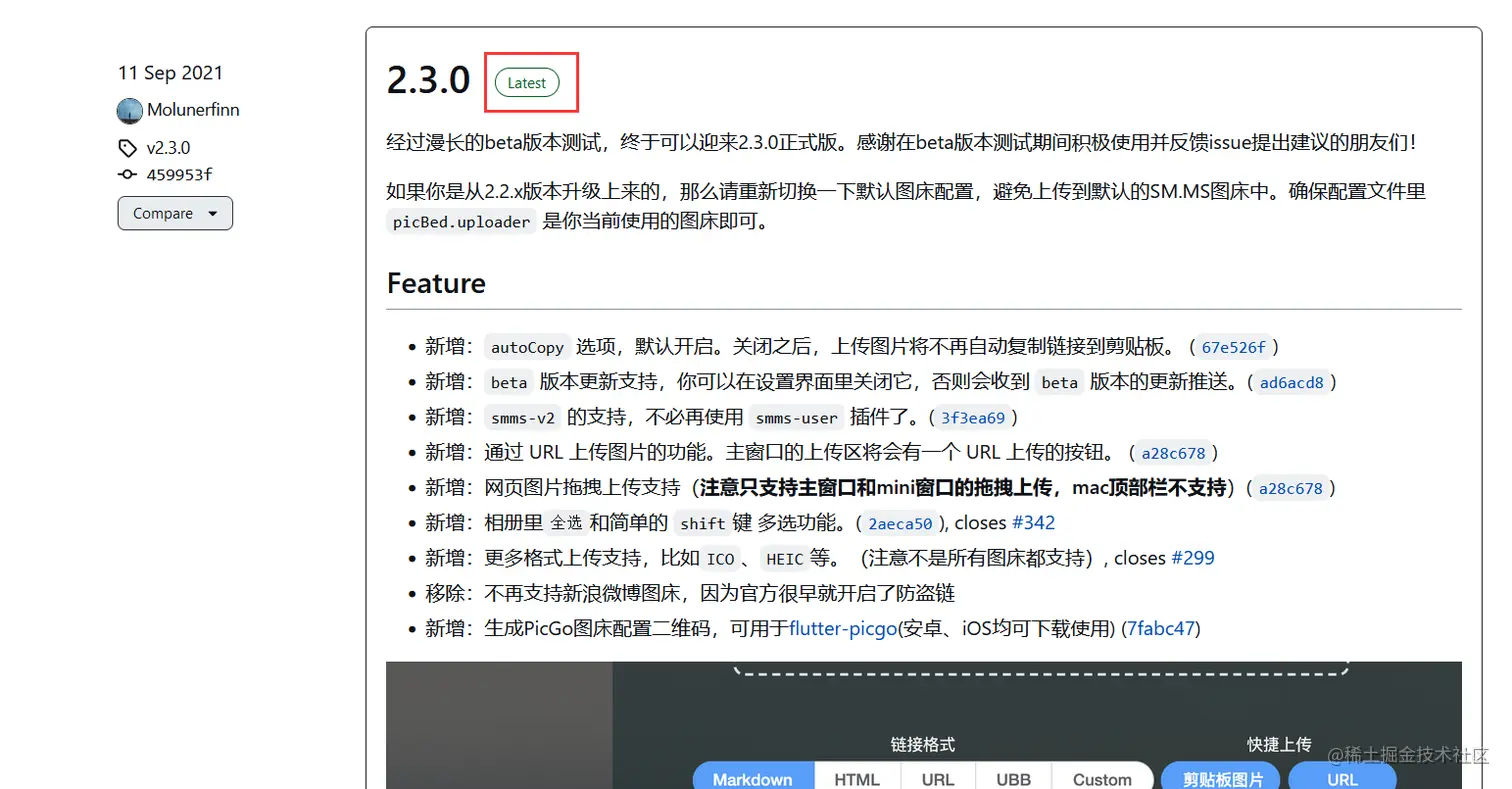
Task: Open commit 2aeca50 for album multi-select
Action: click(x=900, y=523)
